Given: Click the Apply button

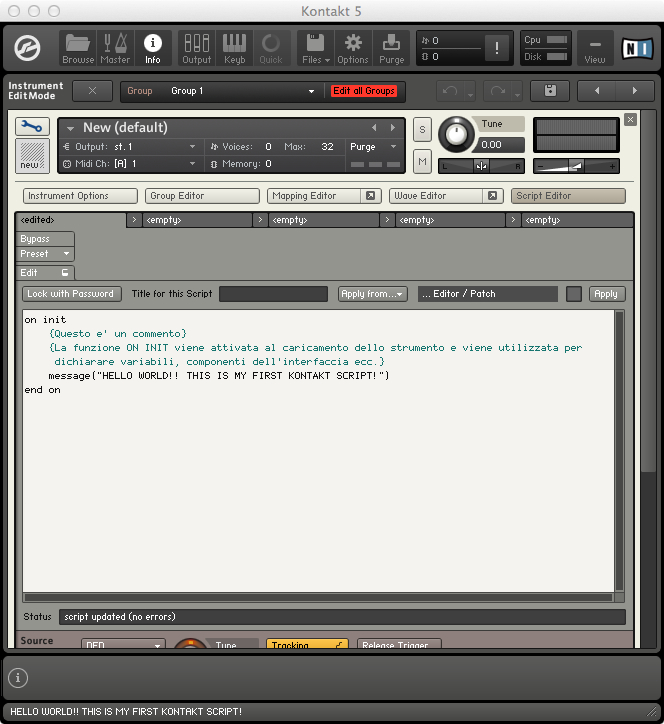Looking at the screenshot, I should 607,294.
